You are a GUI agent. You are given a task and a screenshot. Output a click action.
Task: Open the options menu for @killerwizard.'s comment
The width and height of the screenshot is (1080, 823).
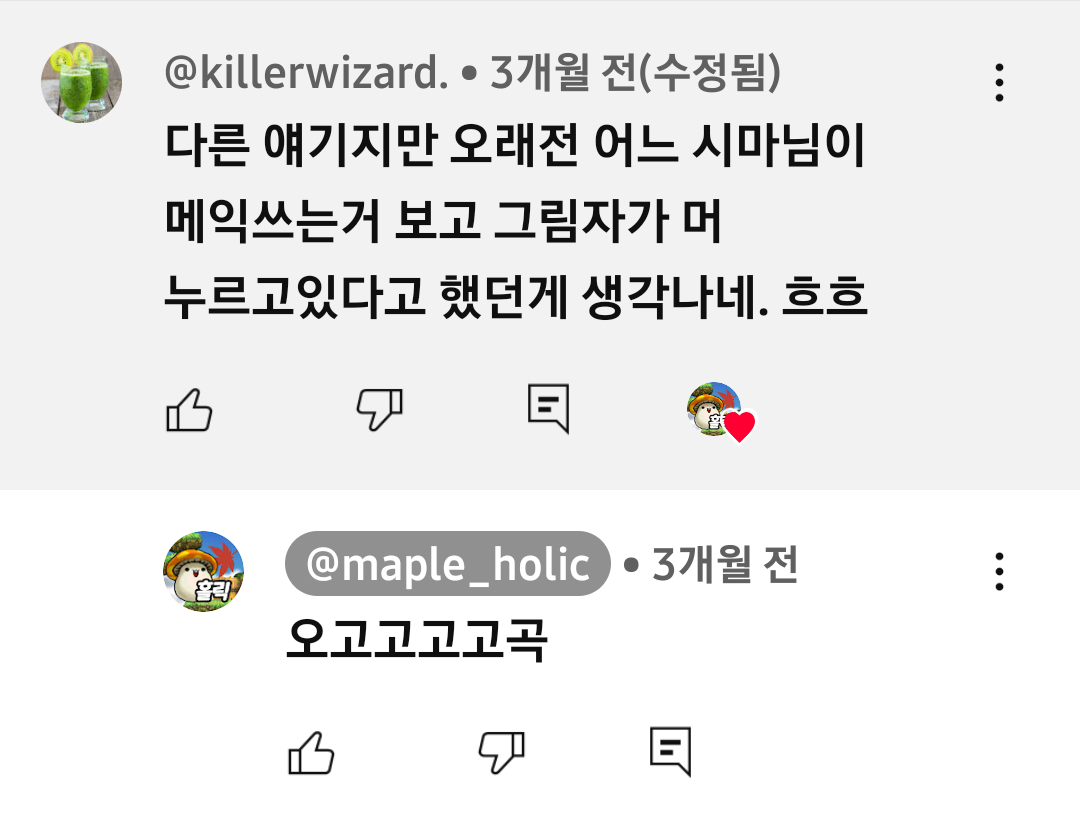click(x=999, y=83)
